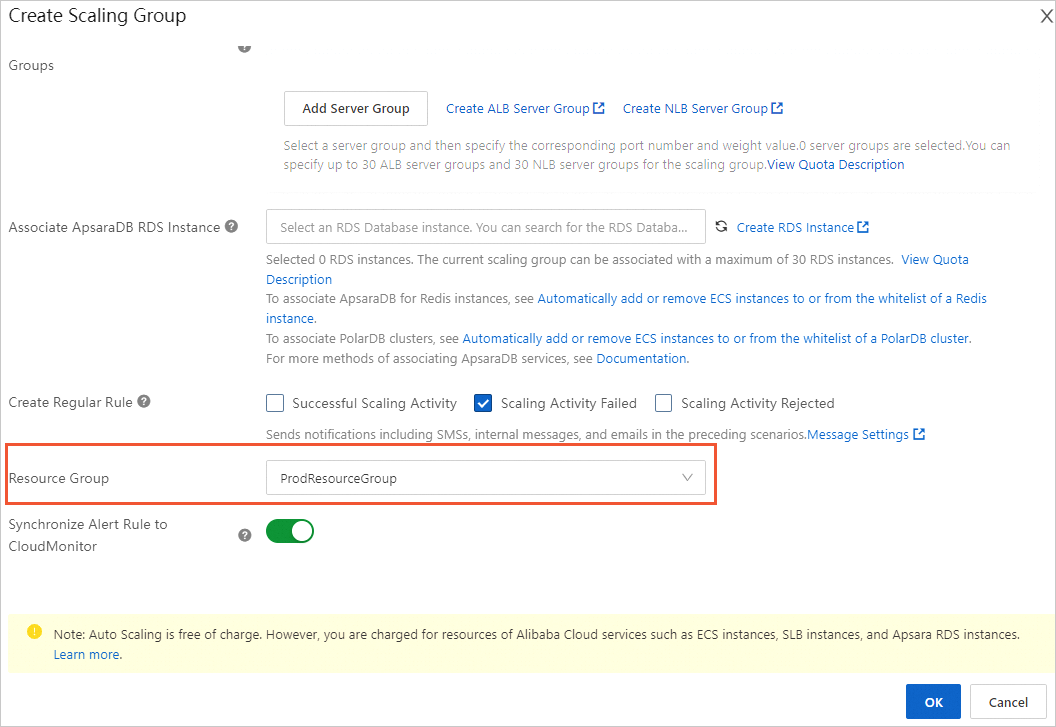Open the RDS Database instance selection field
Viewport: 1056px width, 727px height.
486,227
